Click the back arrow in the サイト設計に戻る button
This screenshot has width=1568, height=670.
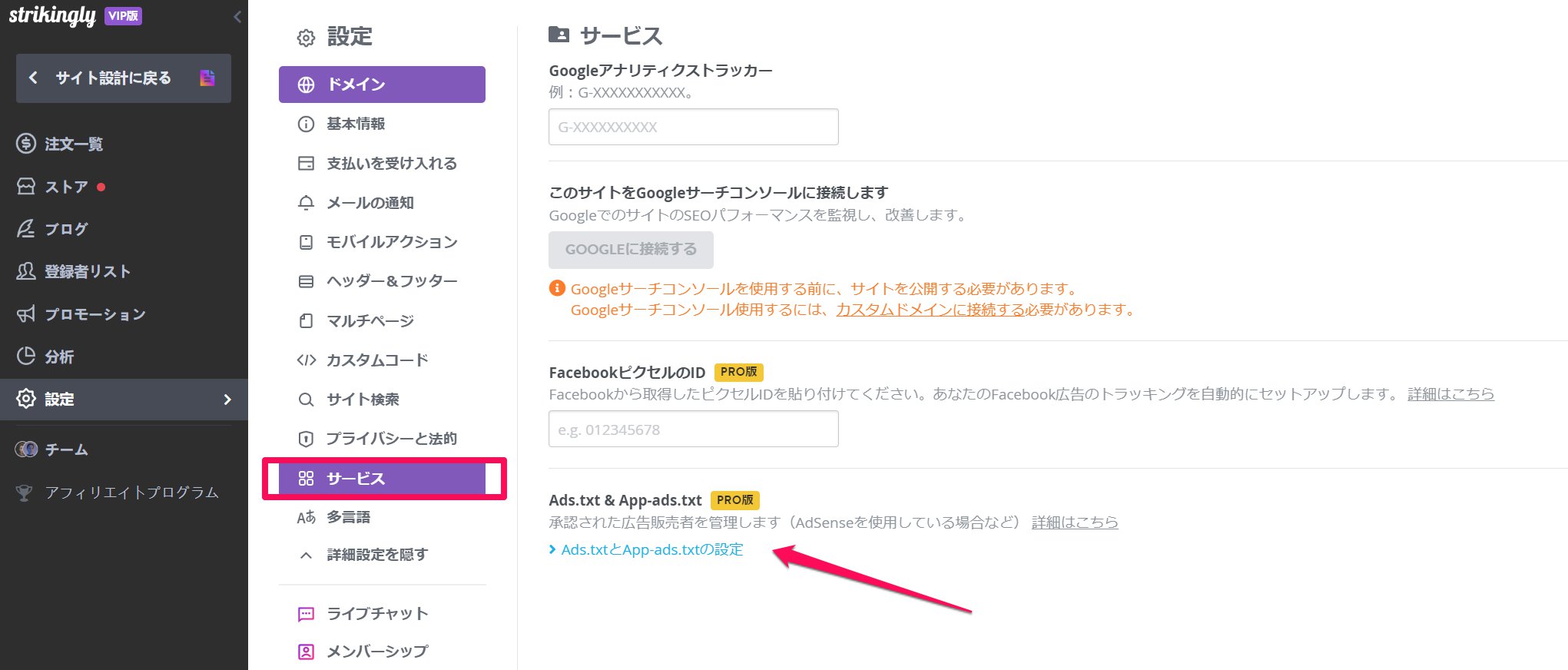coord(33,78)
